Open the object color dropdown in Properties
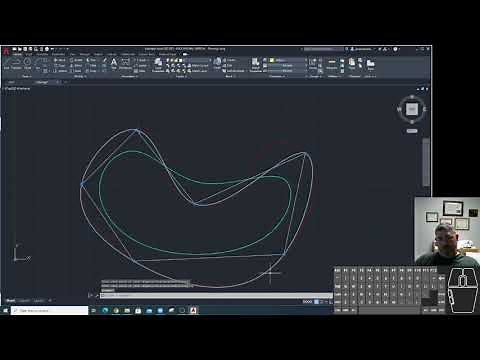 pos(288,60)
